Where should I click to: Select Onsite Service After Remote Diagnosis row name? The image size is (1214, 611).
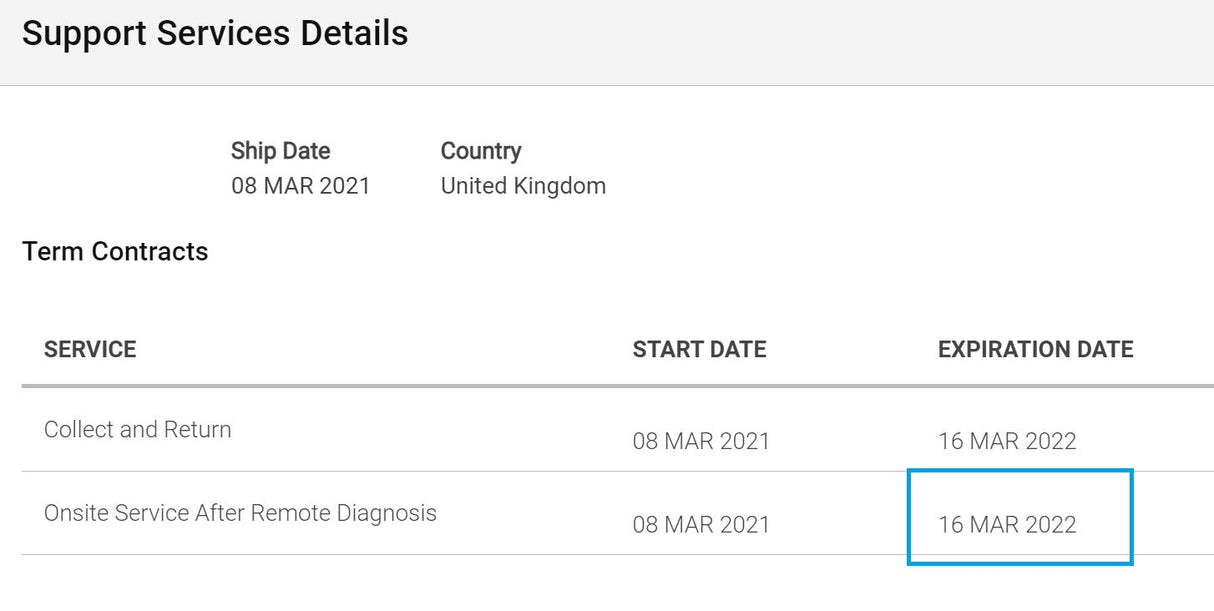(x=240, y=513)
